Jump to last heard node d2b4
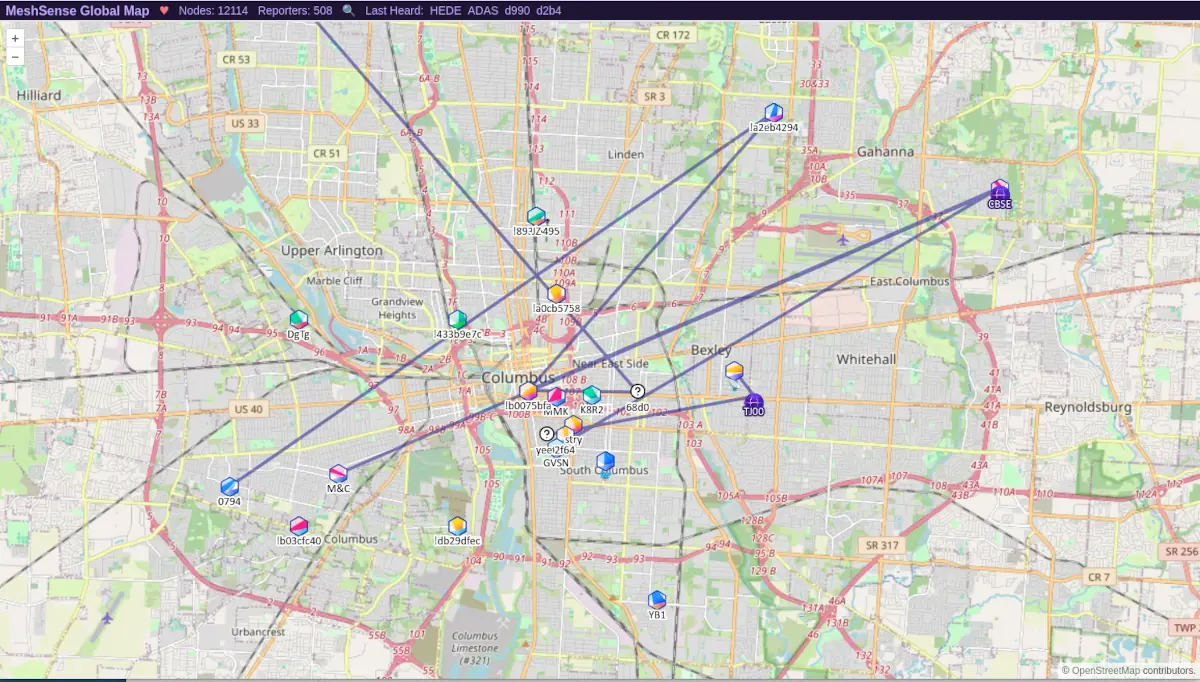The image size is (1200, 682). point(549,10)
